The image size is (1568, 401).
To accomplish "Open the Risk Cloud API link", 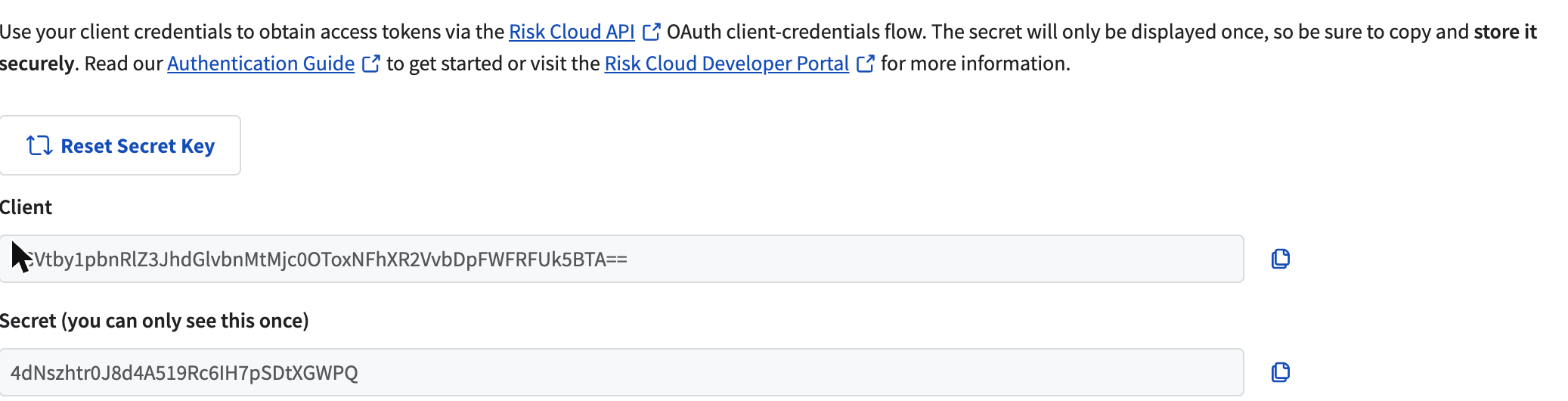I will coord(572,32).
